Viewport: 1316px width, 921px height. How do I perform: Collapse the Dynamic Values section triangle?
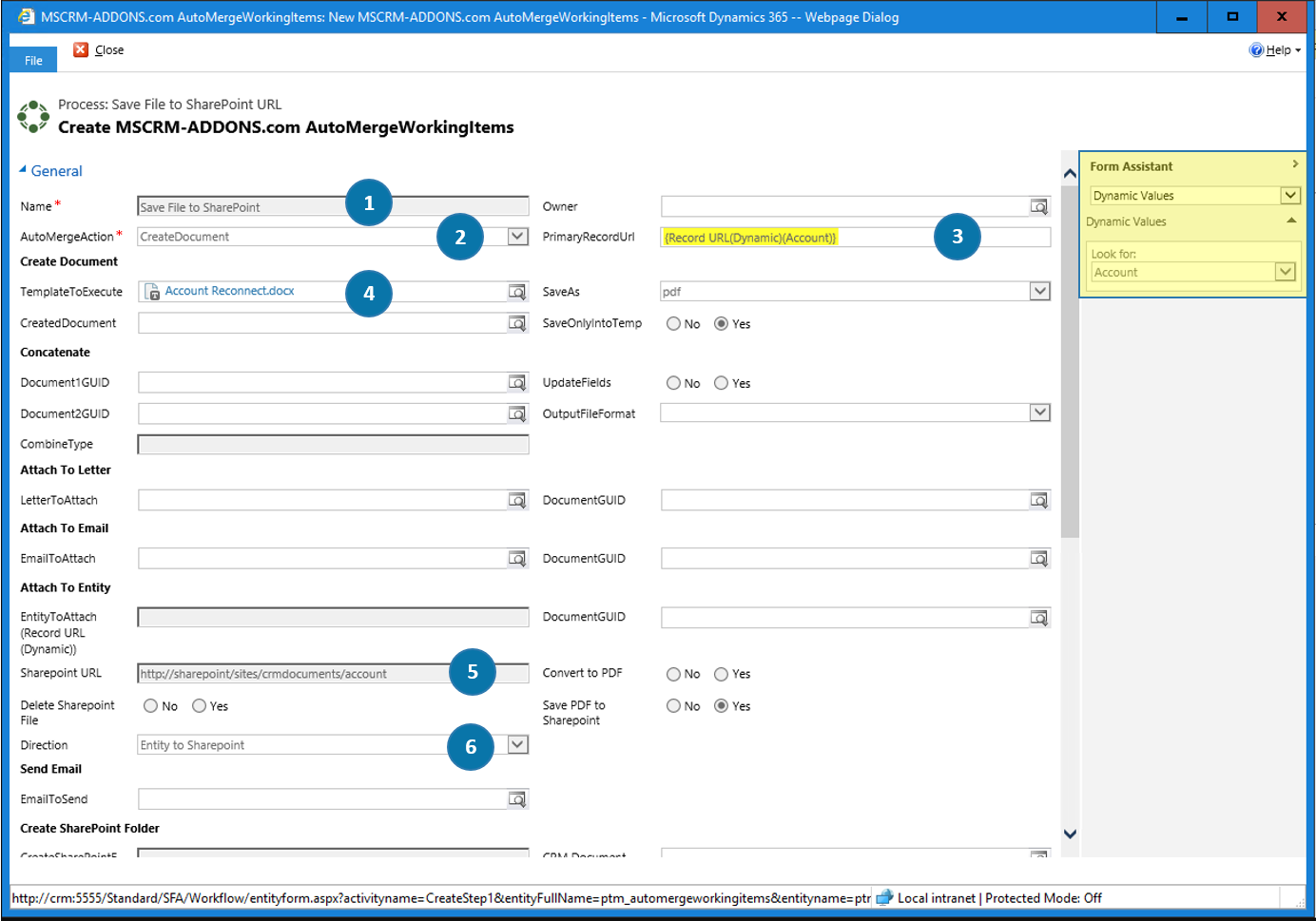pos(1290,221)
